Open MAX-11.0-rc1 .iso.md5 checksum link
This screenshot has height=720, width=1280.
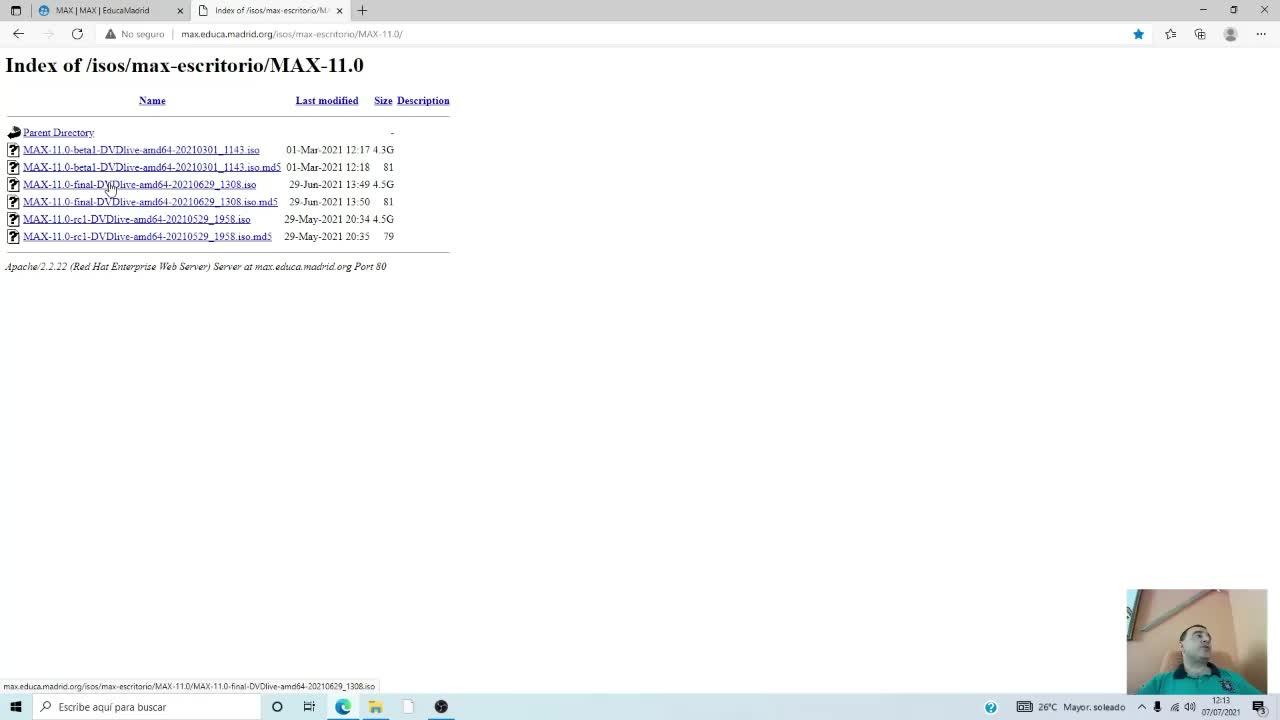click(147, 237)
